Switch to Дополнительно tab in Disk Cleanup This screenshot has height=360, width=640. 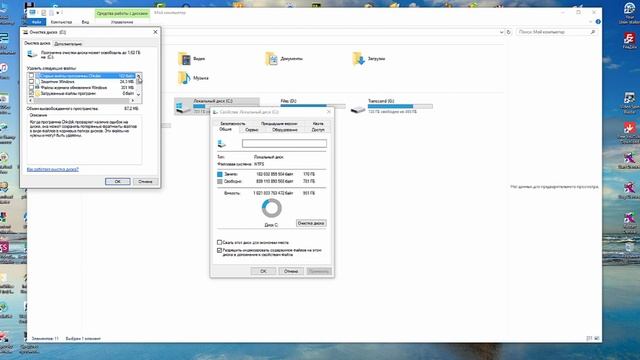68,44
